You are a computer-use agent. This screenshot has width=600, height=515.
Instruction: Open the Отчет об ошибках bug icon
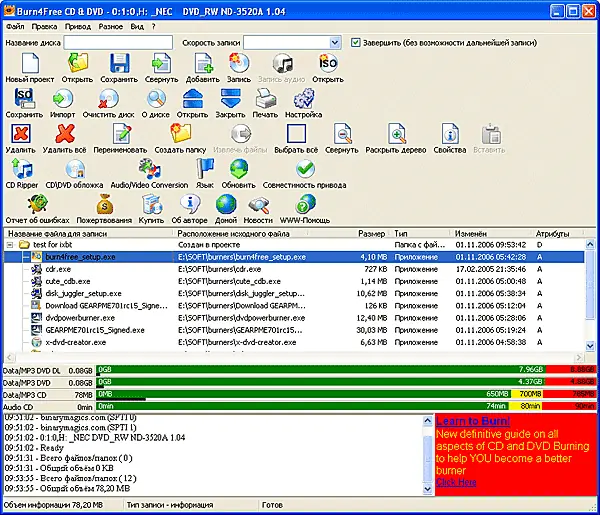tap(37, 204)
